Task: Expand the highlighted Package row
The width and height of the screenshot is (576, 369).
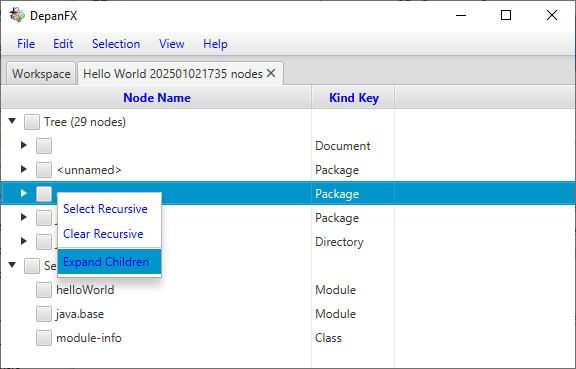Action: [x=24, y=193]
